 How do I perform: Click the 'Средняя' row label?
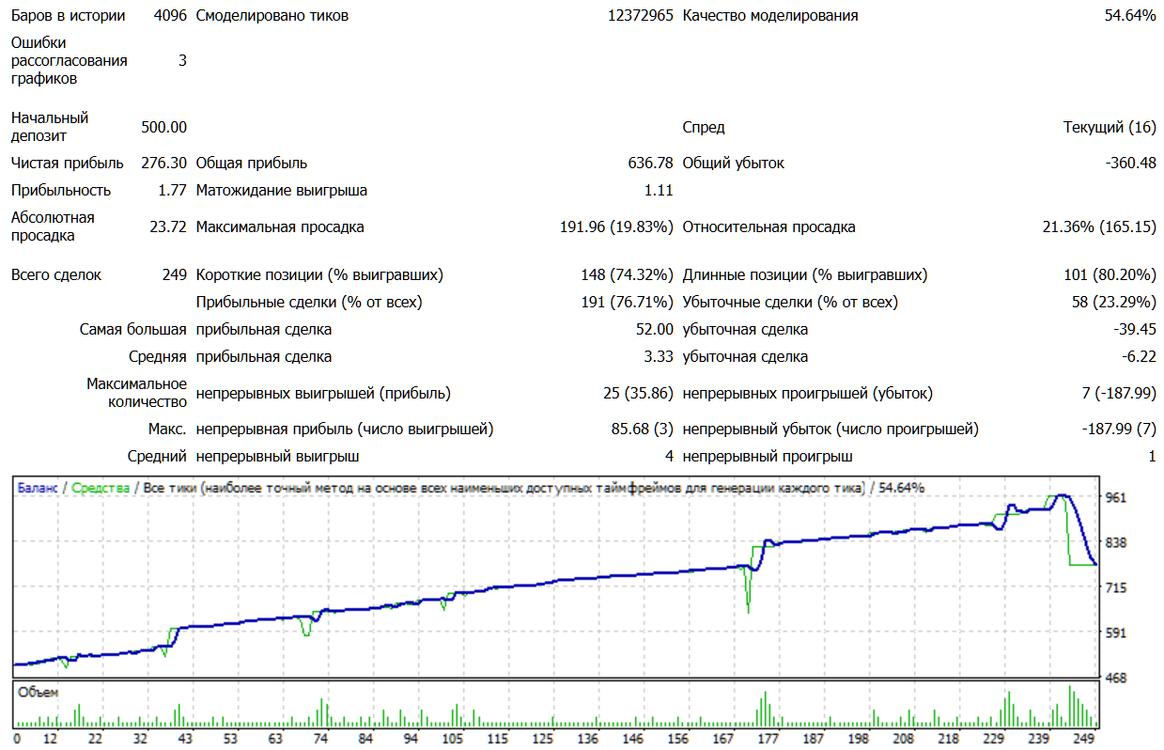157,357
